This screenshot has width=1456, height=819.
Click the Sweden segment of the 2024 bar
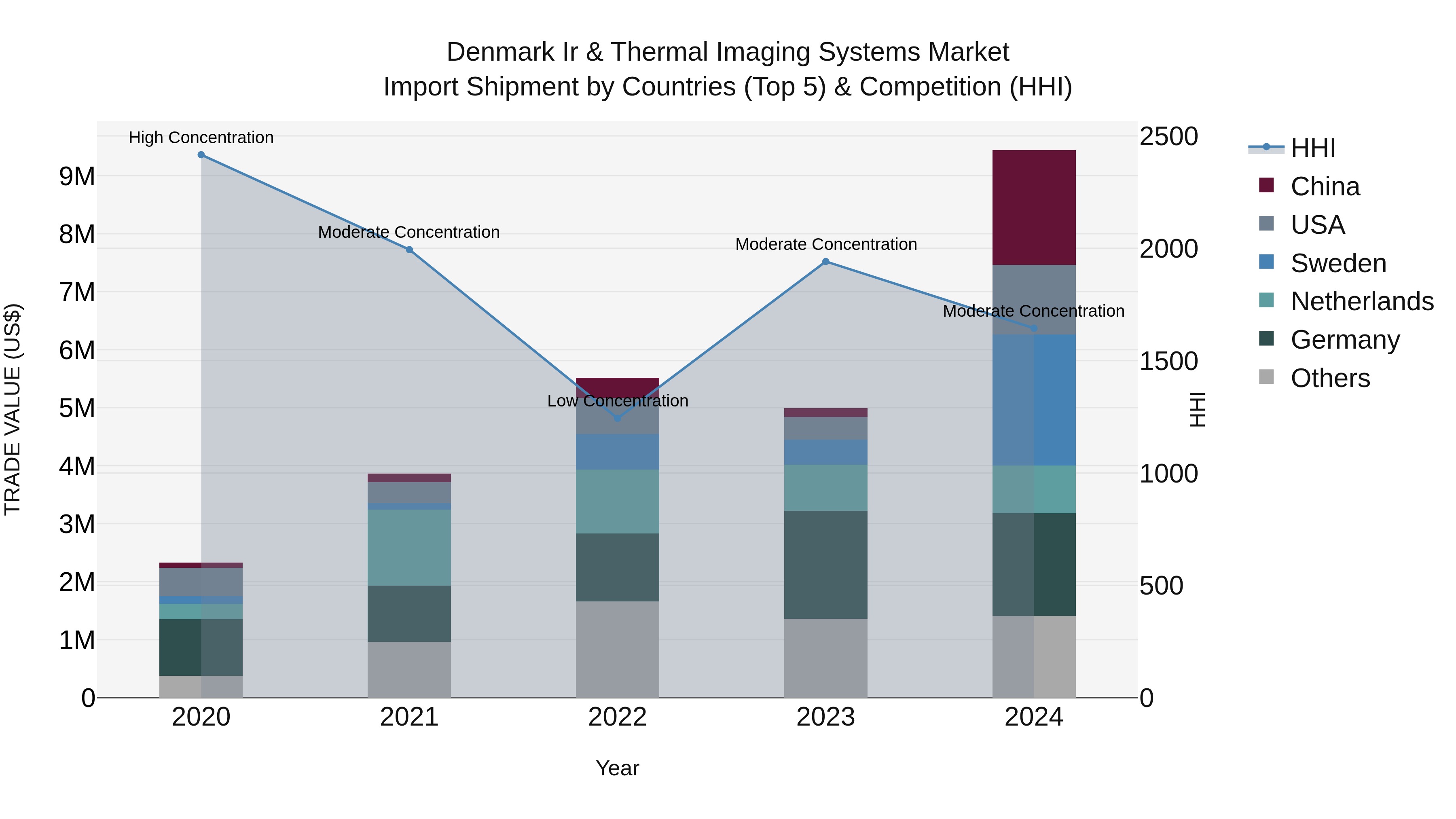(x=1034, y=400)
